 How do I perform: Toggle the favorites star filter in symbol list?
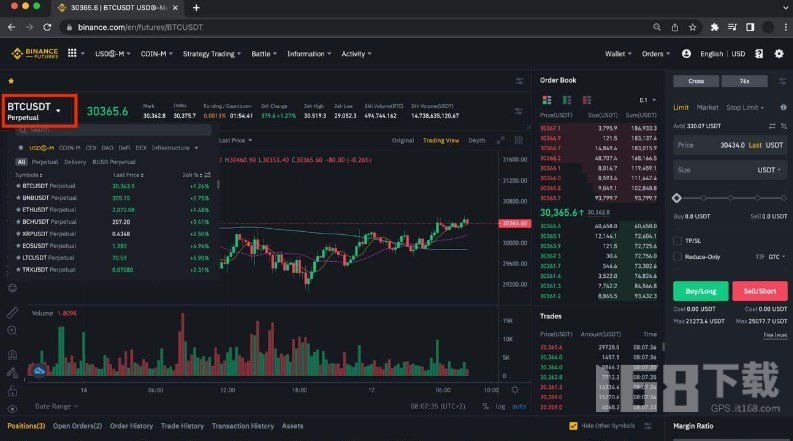[20, 148]
